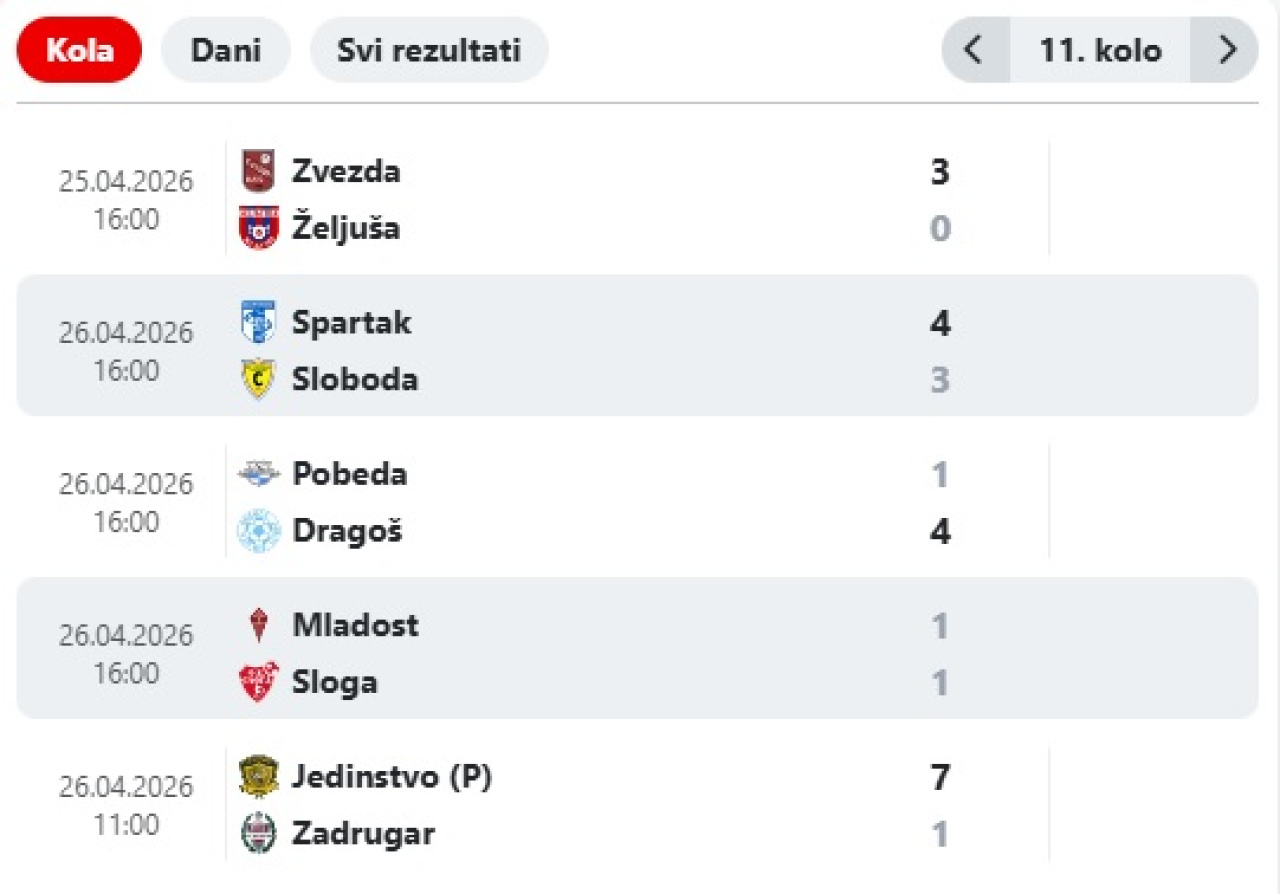
Task: Open the 11. kolo round selector
Action: click(1100, 50)
